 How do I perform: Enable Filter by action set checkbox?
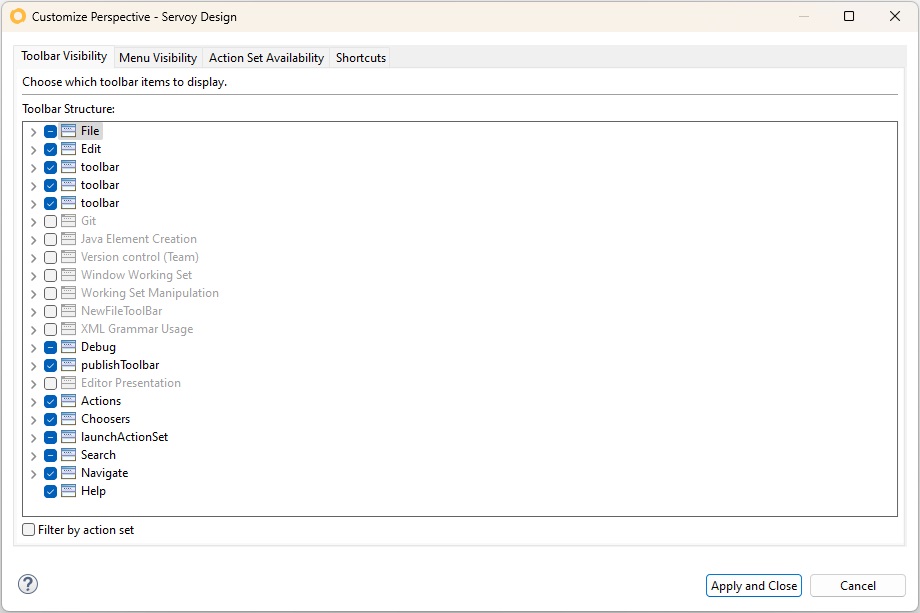pos(28,530)
